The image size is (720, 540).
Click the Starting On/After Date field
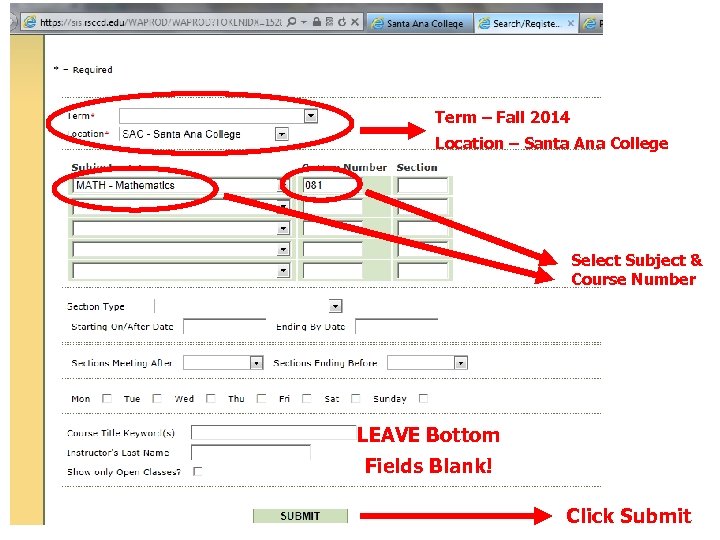pyautogui.click(x=224, y=326)
